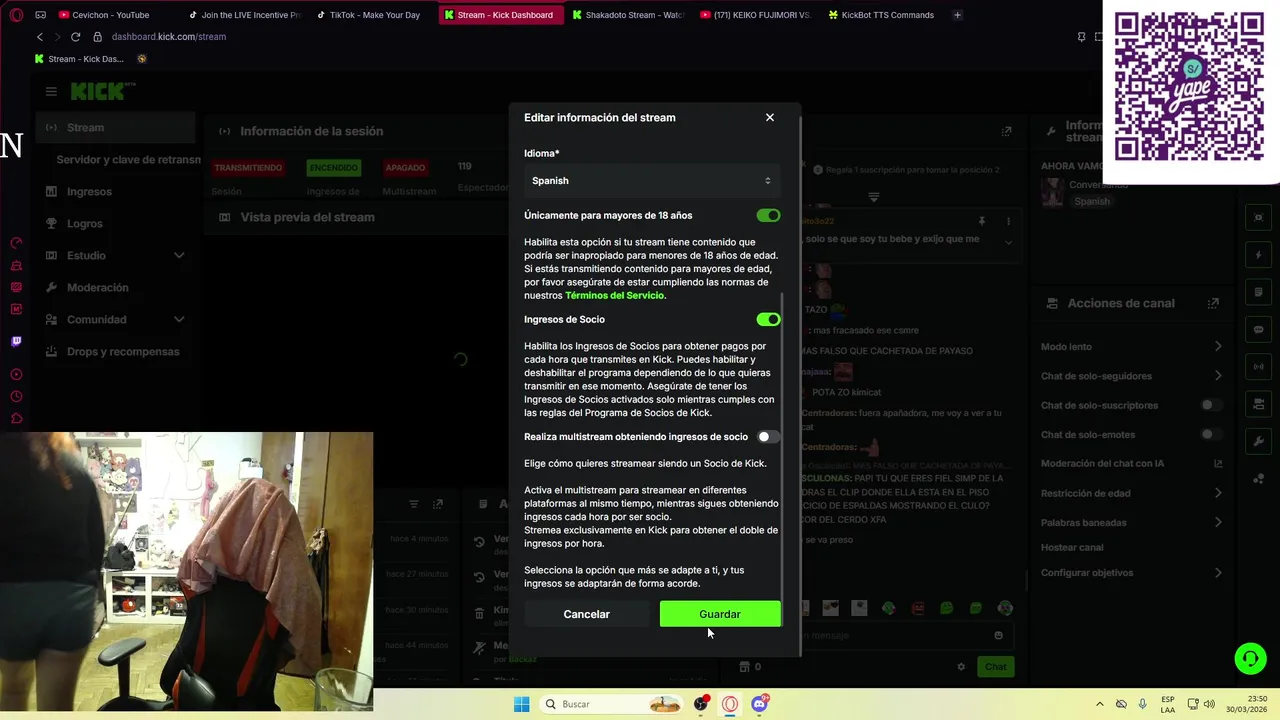Click the filter icon in activity panel
This screenshot has height=720, width=1280.
click(414, 504)
